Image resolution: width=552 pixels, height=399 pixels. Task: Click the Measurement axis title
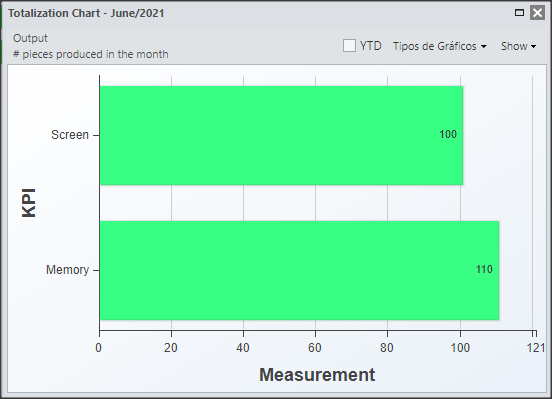pyautogui.click(x=317, y=375)
